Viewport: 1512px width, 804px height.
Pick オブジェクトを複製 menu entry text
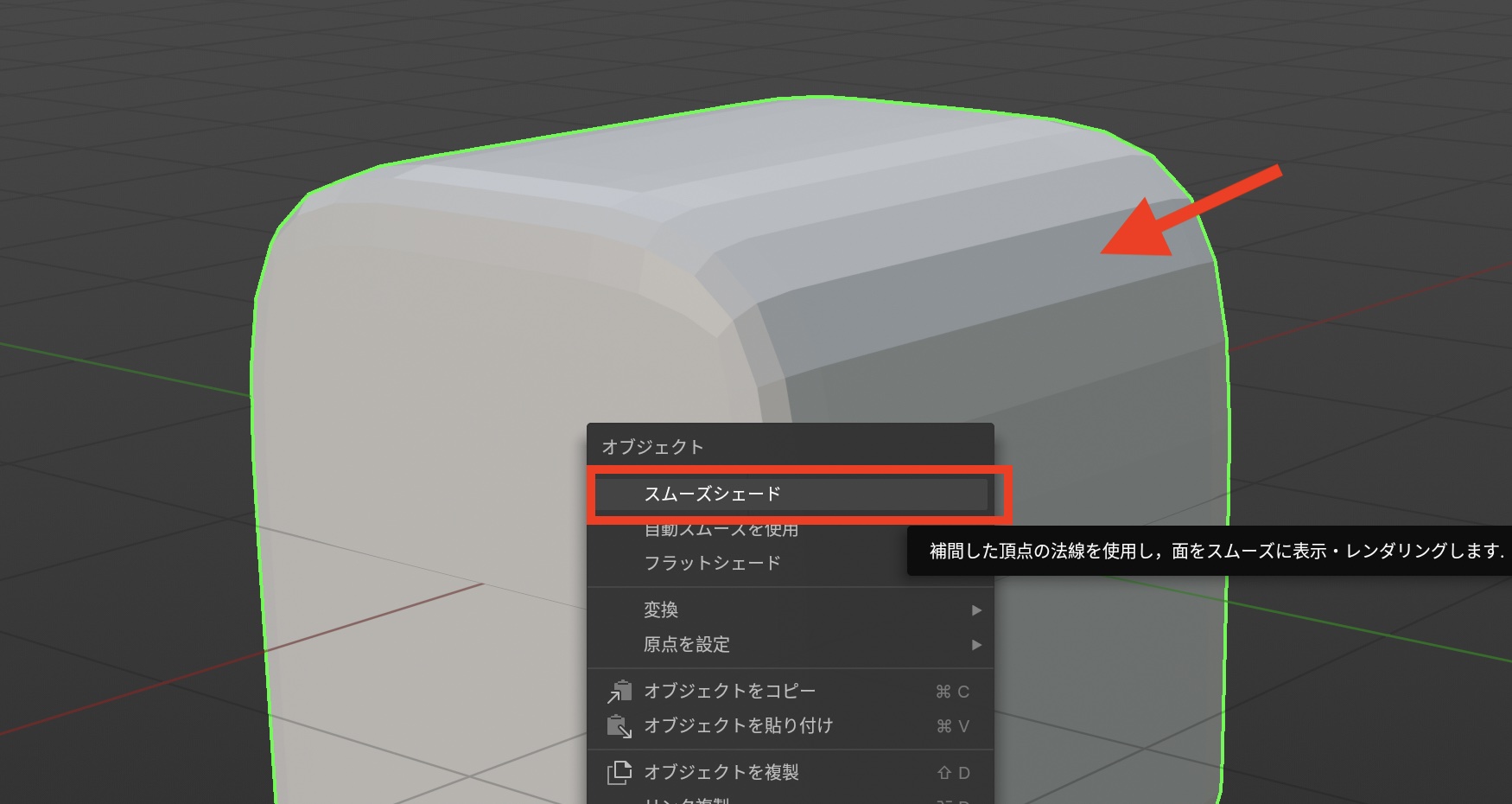(x=721, y=772)
